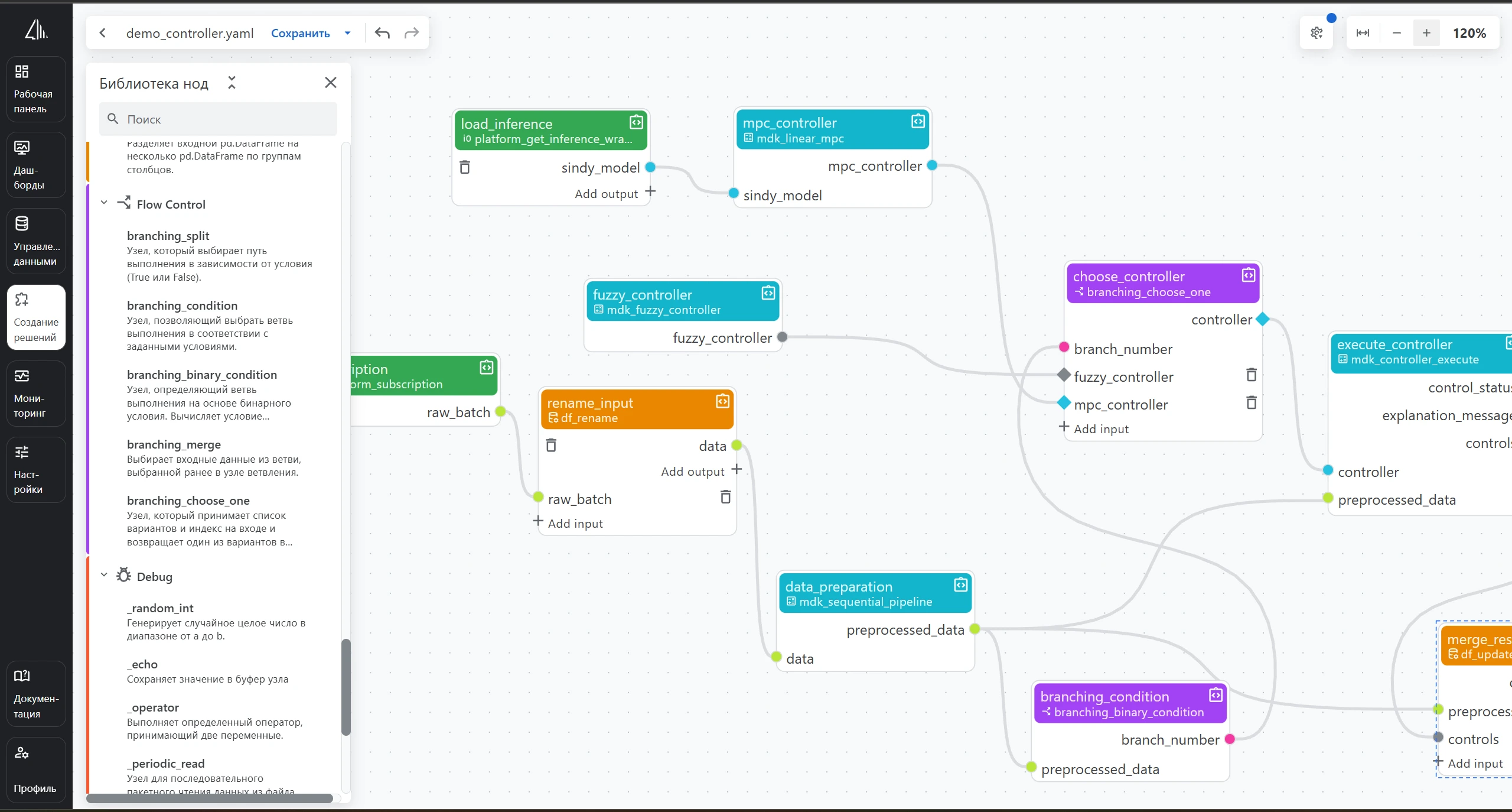Click the redo arrow in top toolbar

click(x=412, y=33)
